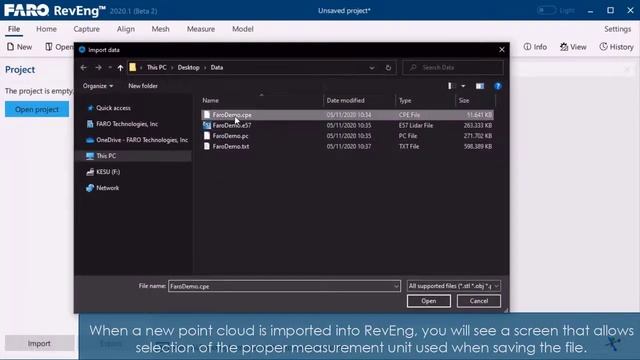Close the Import data dialog
This screenshot has height=360, width=640.
click(502, 50)
